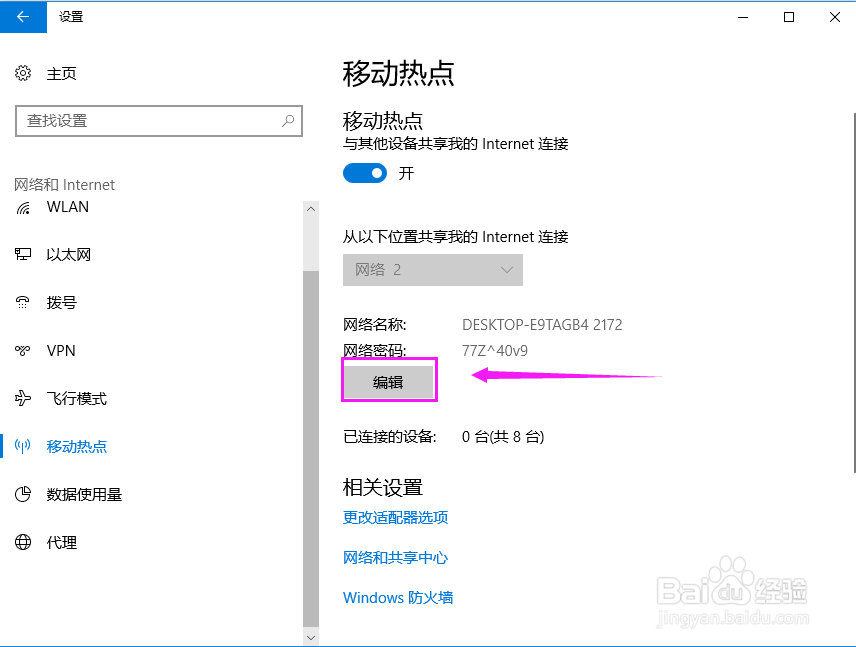Open 数据使用量 via its pie chart icon
Viewport: 856px width, 647px height.
pos(22,494)
